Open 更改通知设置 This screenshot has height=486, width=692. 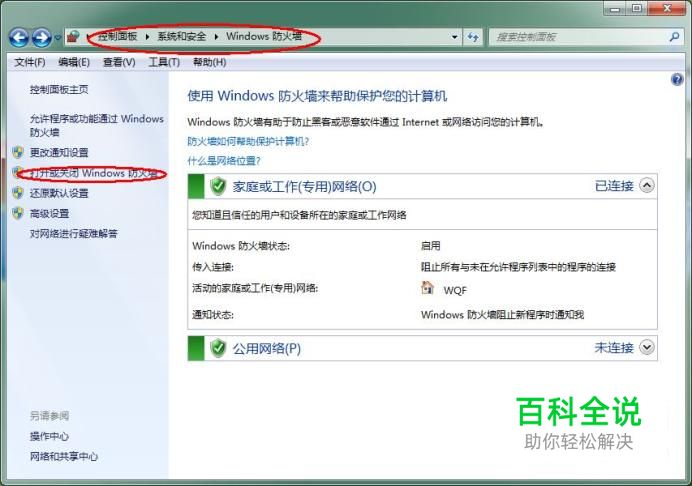tap(59, 153)
